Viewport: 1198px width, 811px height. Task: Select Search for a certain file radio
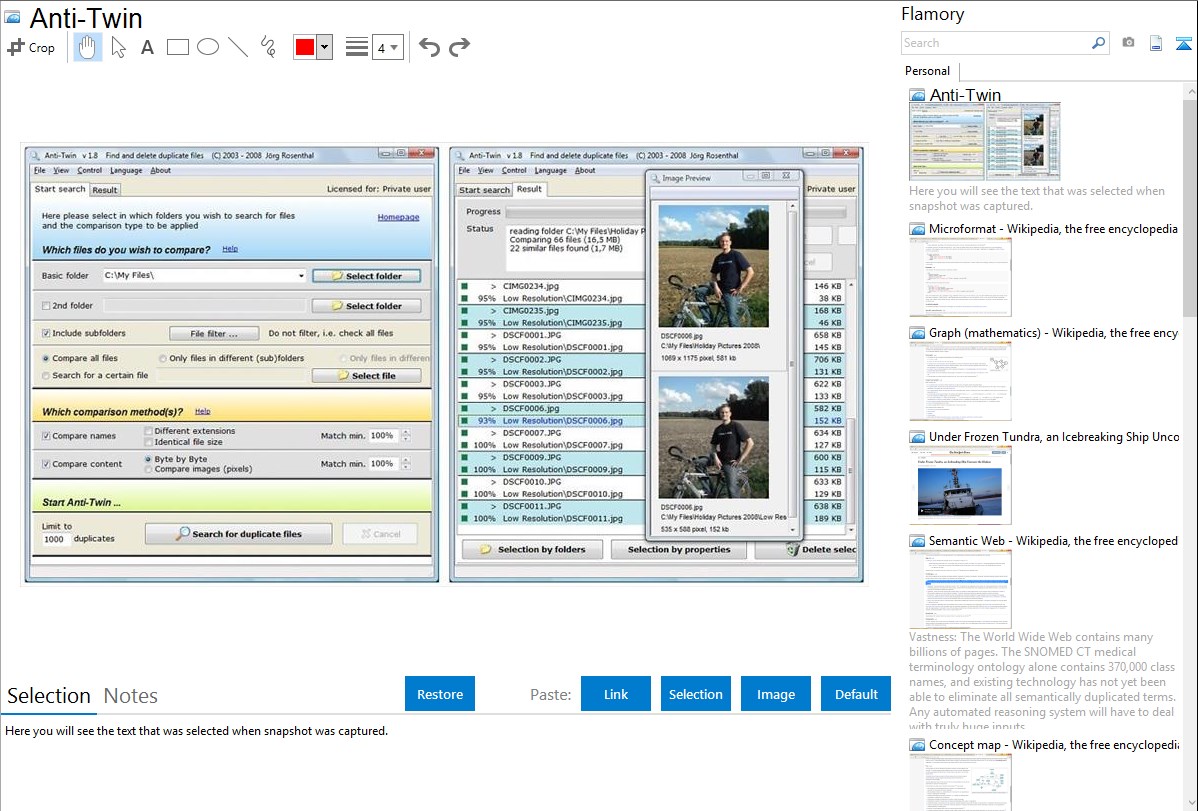[x=46, y=376]
